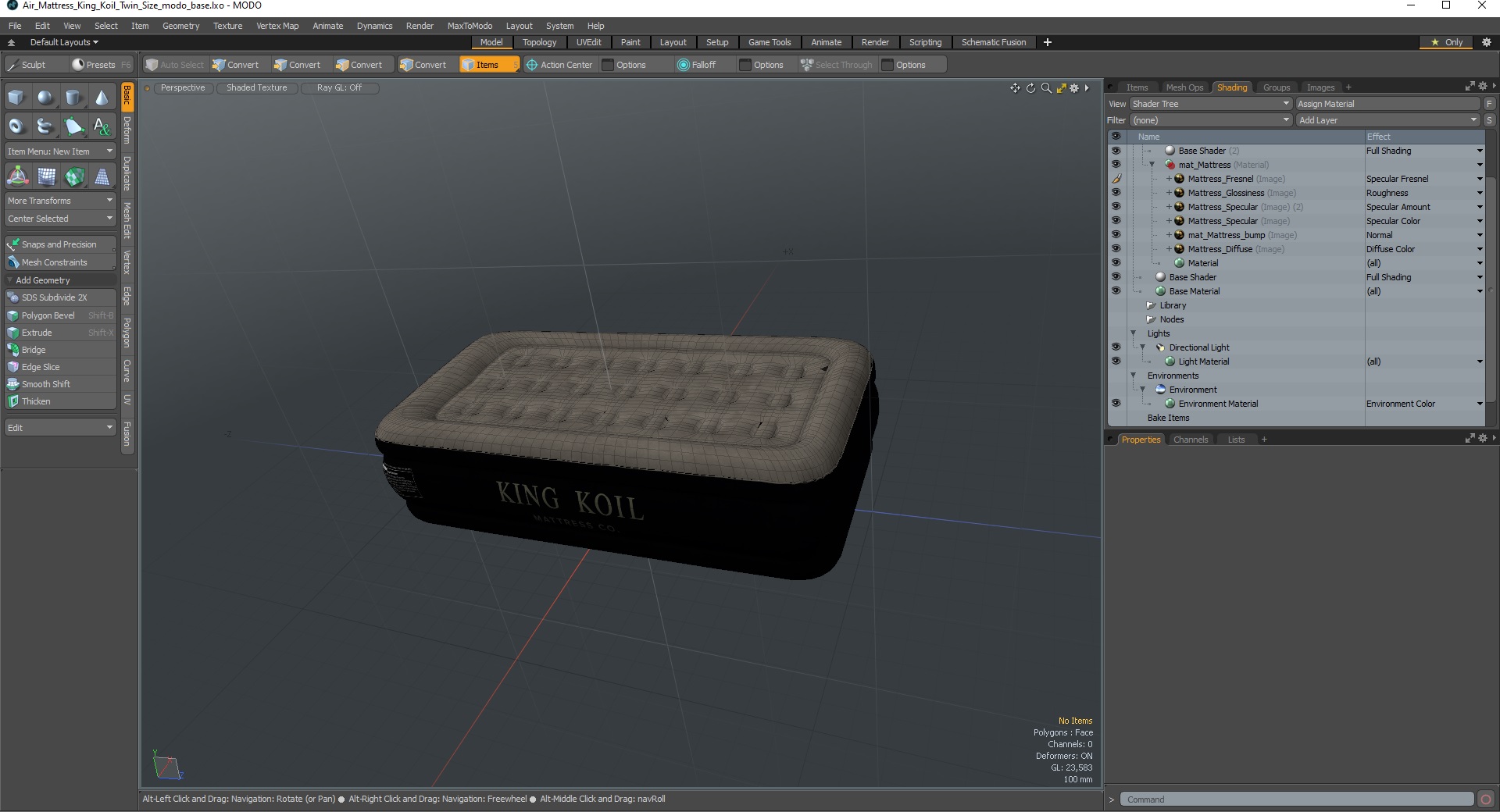This screenshot has height=812, width=1500.
Task: Click the viewport zoom magnifier icon
Action: coord(1046,88)
